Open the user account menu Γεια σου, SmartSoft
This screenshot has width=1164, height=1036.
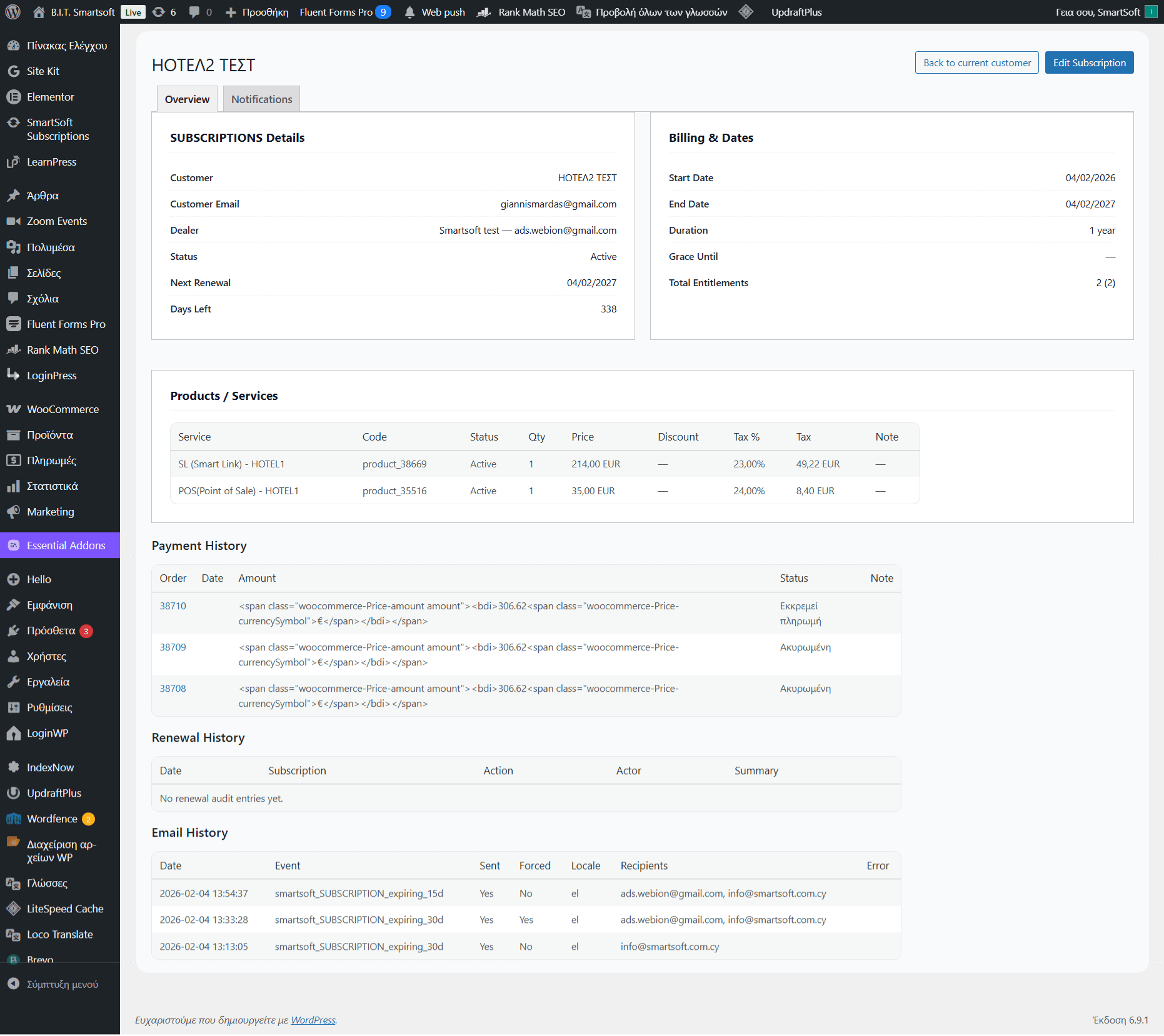[1097, 12]
